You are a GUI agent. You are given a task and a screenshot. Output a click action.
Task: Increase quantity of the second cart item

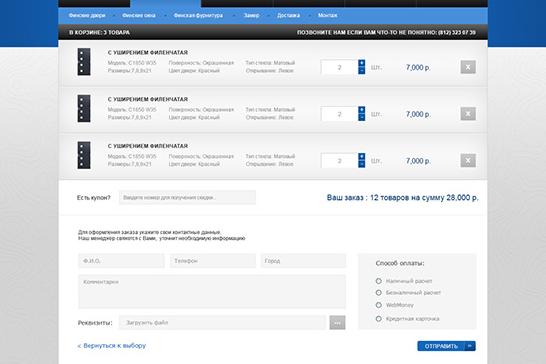click(x=361, y=110)
